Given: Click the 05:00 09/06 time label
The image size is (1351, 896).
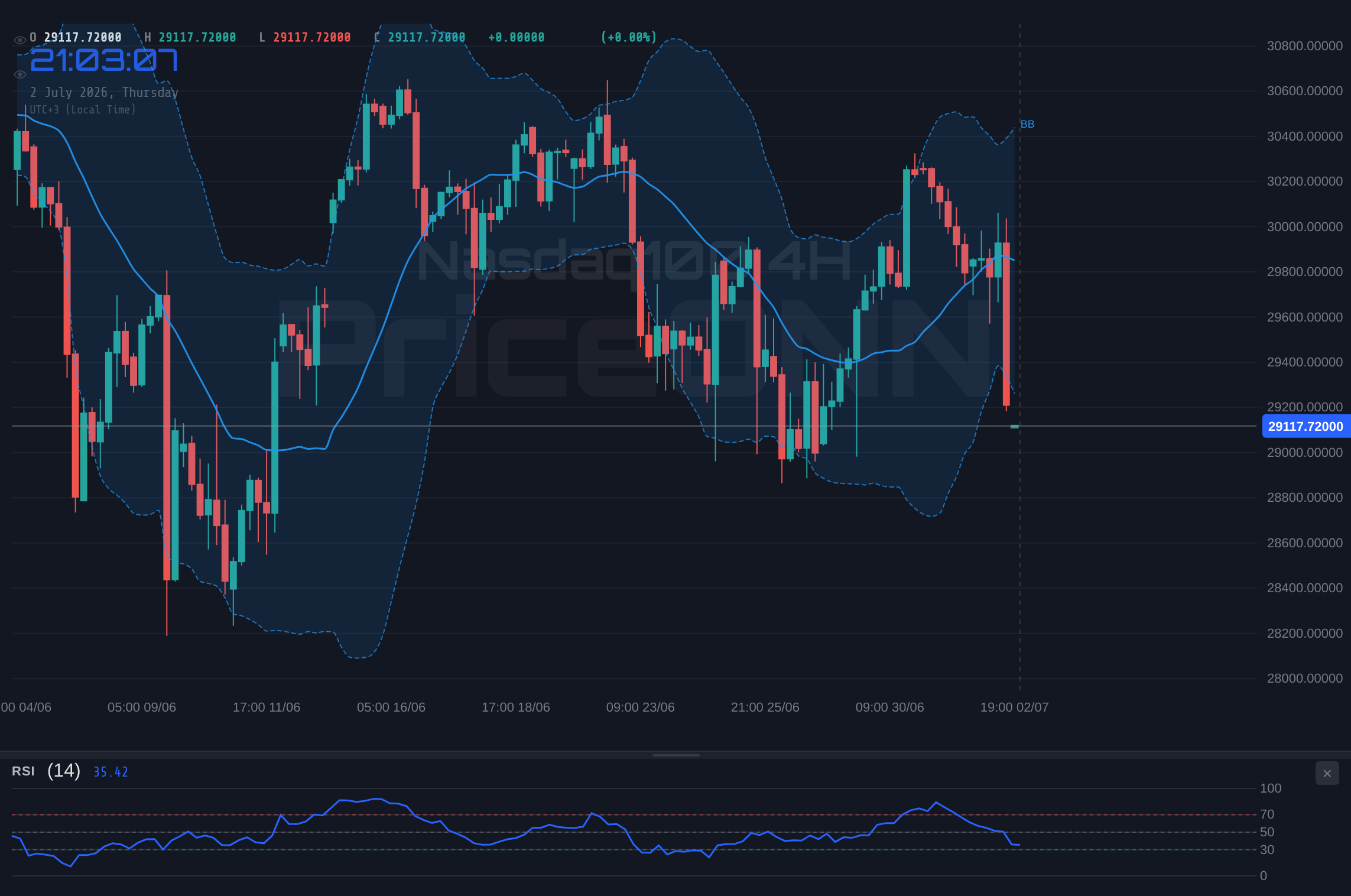Looking at the screenshot, I should tap(142, 707).
